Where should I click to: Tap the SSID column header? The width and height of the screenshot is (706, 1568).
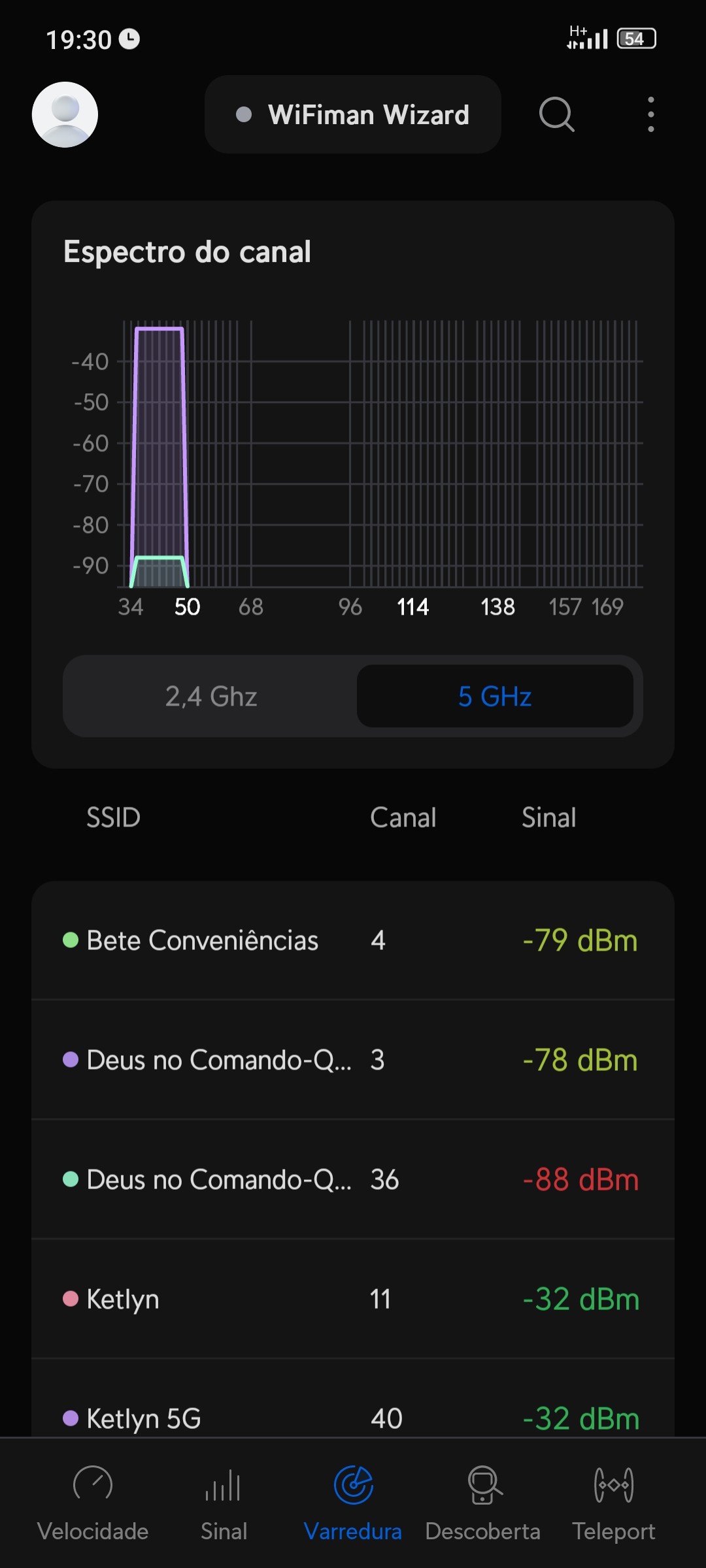pyautogui.click(x=114, y=817)
